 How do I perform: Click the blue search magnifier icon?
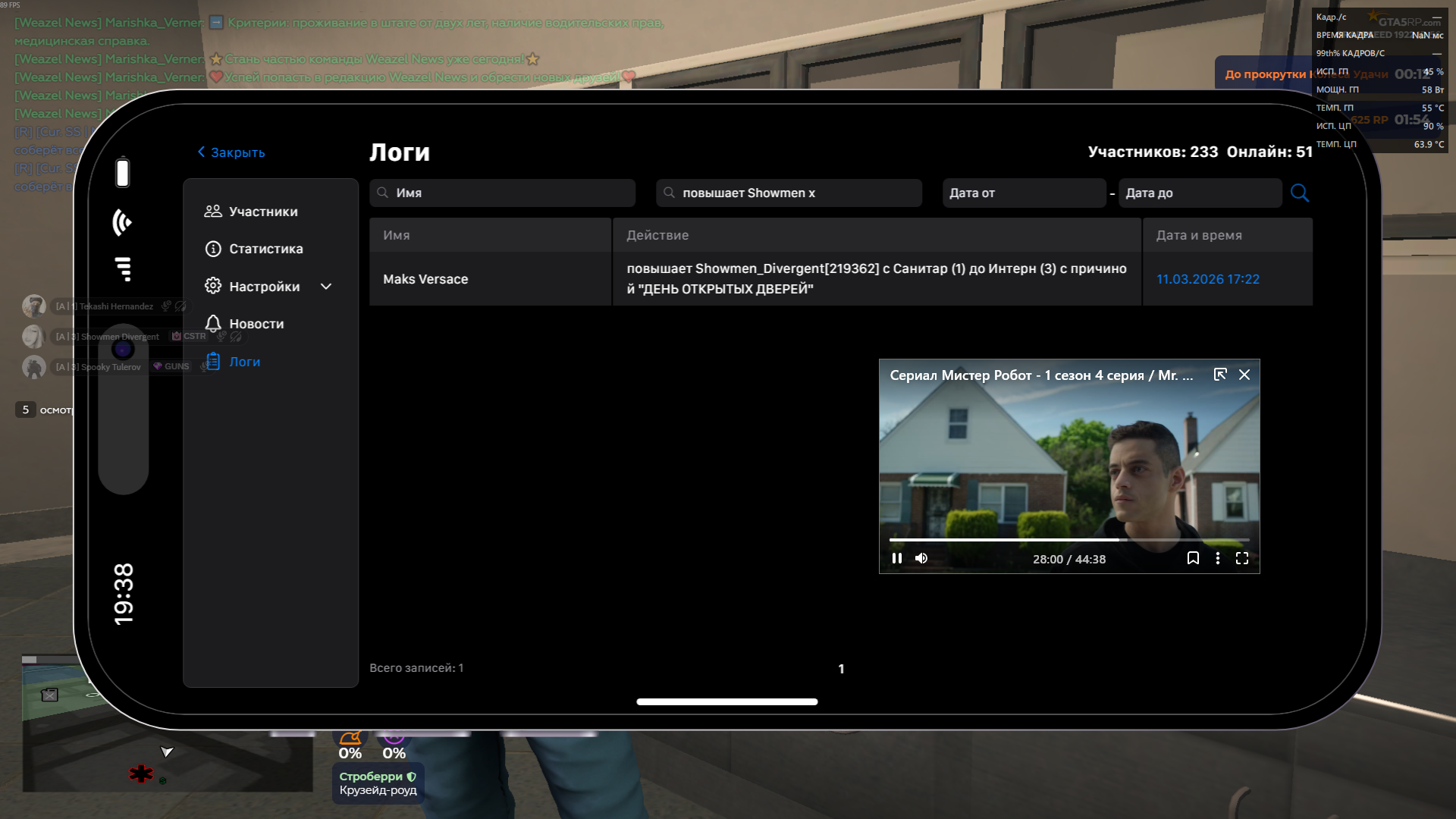point(1299,193)
